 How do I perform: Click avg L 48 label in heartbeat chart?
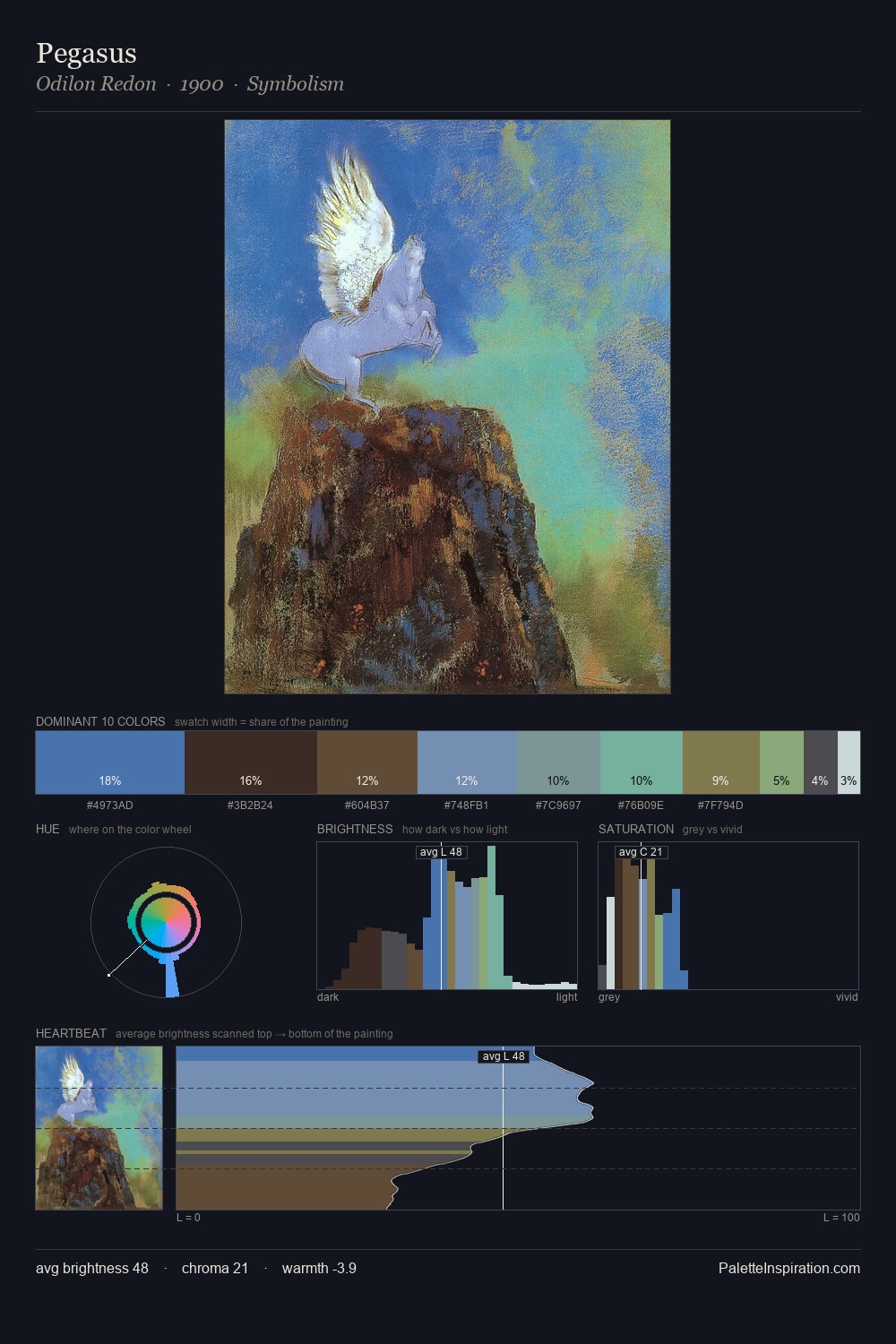504,1056
